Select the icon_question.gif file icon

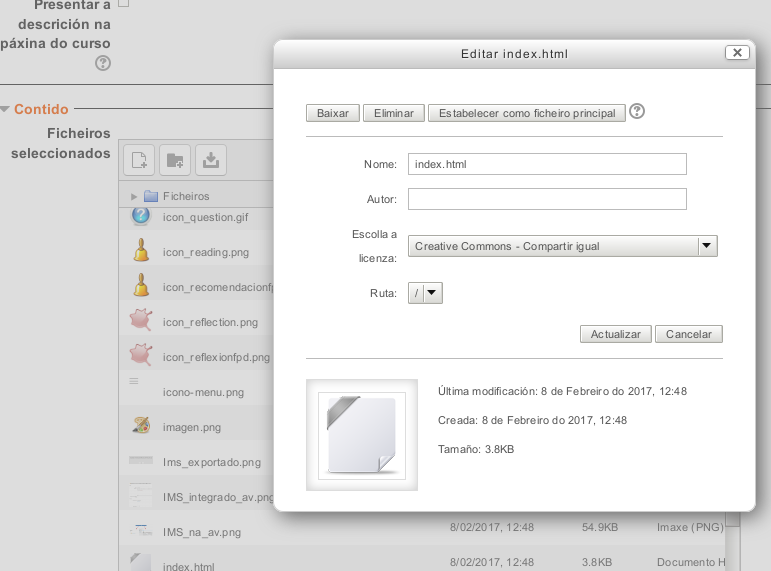pyautogui.click(x=141, y=216)
